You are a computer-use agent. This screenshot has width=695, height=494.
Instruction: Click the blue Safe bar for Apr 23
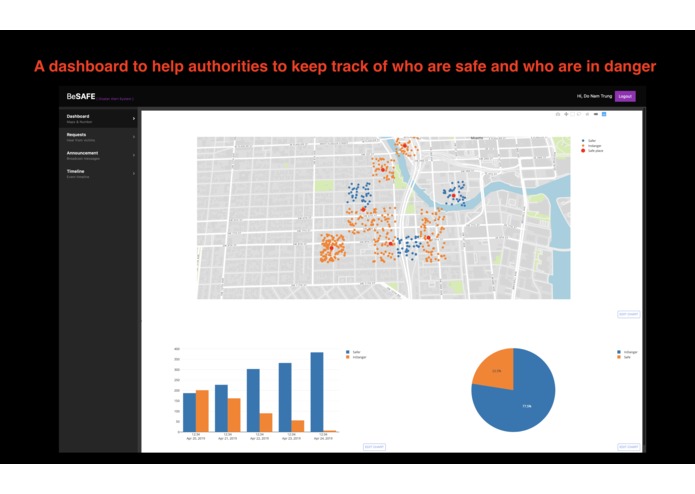[285, 397]
